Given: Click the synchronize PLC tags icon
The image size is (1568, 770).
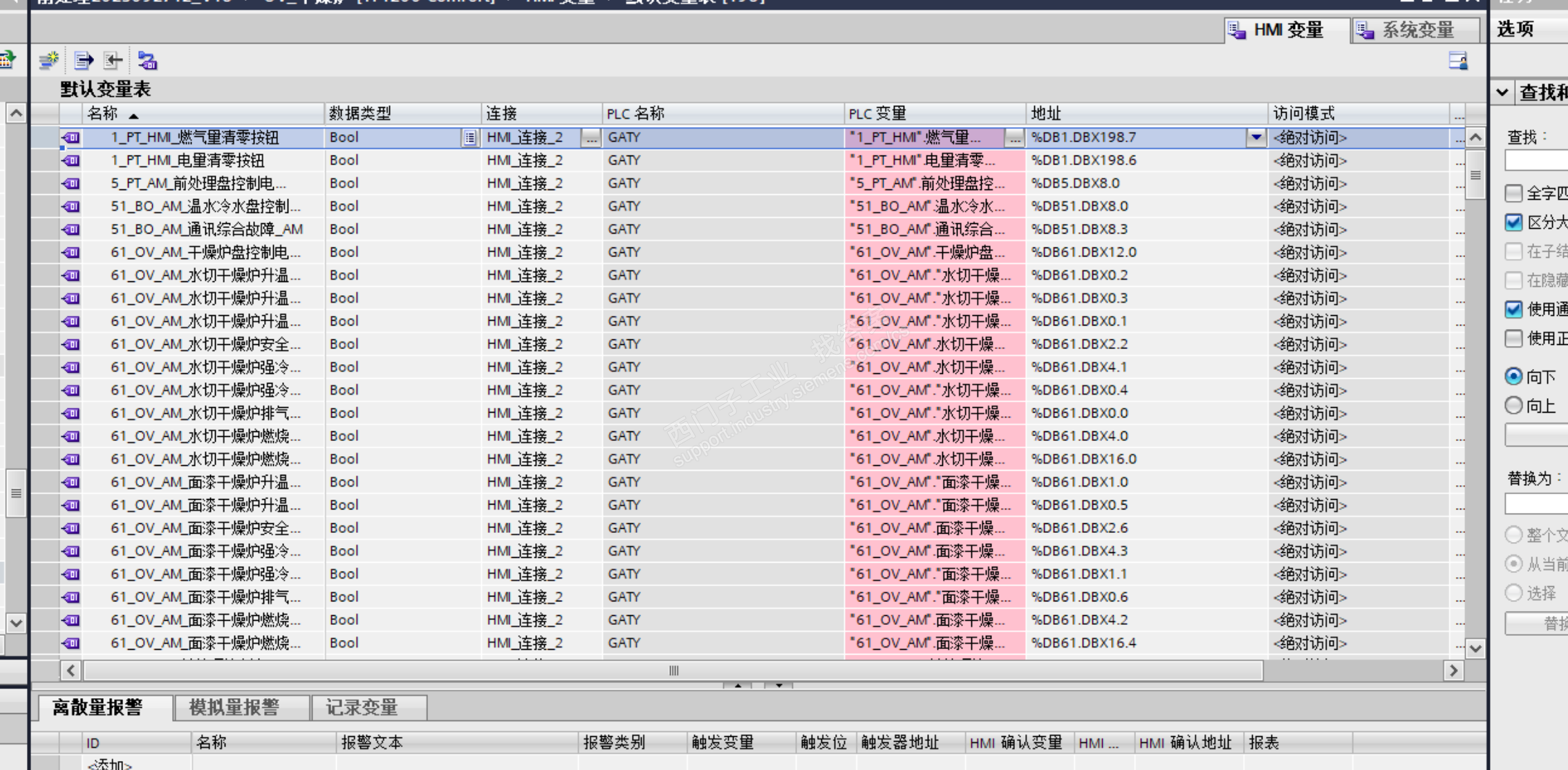Looking at the screenshot, I should (147, 61).
